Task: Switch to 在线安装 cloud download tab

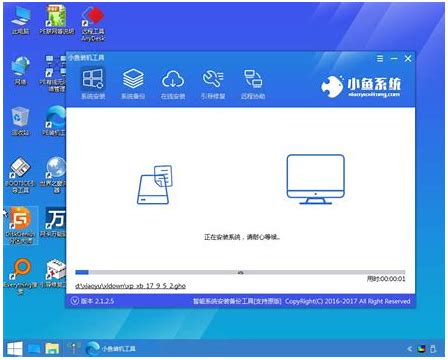Action: tap(173, 84)
